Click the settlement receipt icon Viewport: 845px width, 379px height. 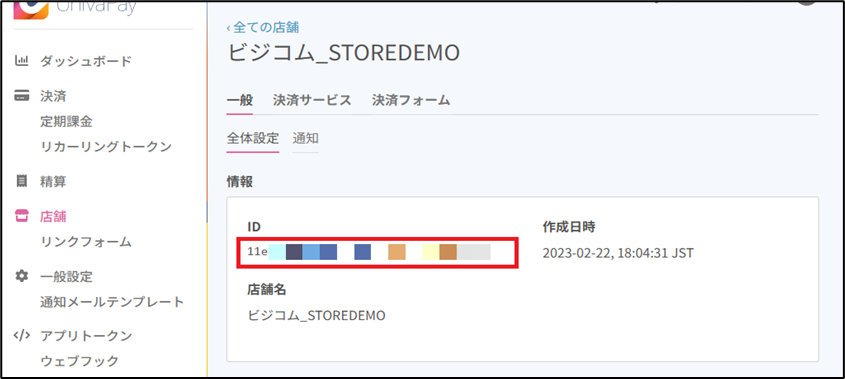click(x=22, y=181)
